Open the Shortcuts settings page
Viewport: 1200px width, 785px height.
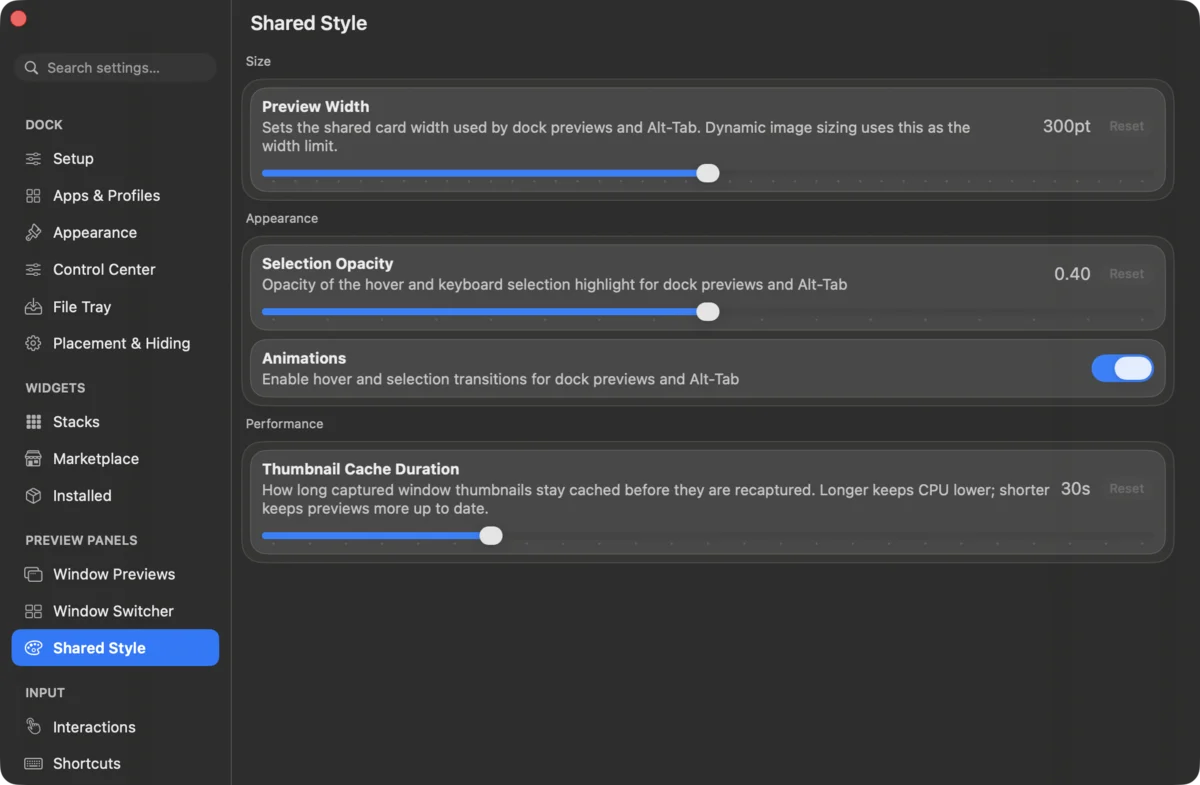[115, 763]
